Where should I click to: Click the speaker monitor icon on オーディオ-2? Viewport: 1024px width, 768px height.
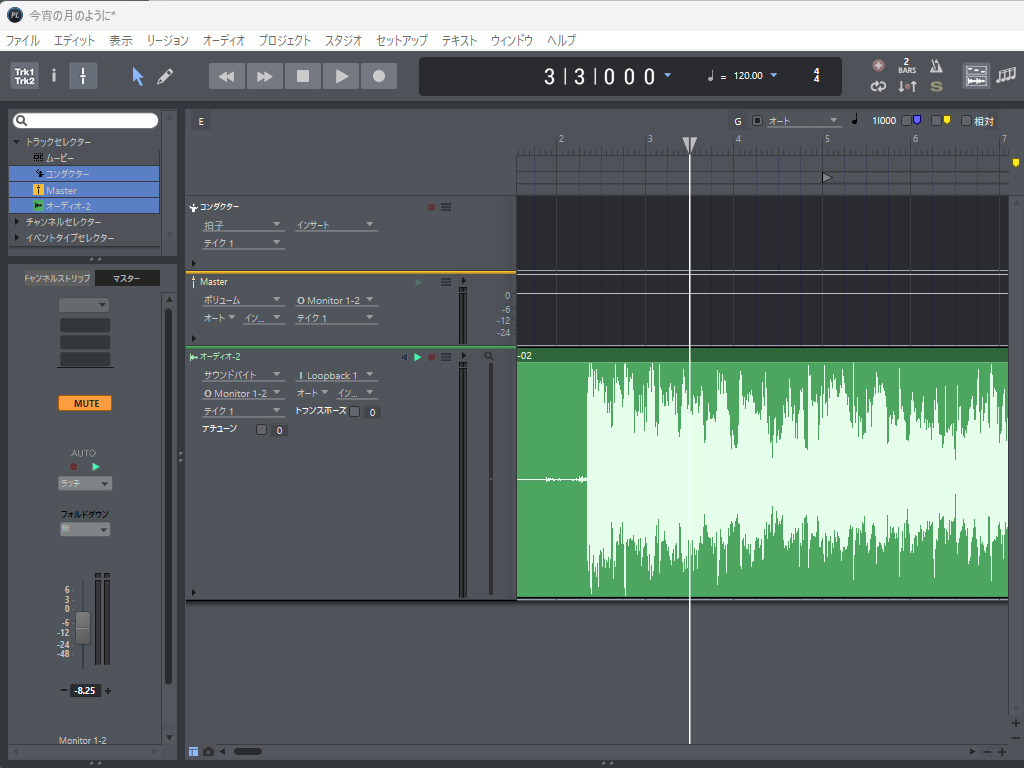point(404,357)
